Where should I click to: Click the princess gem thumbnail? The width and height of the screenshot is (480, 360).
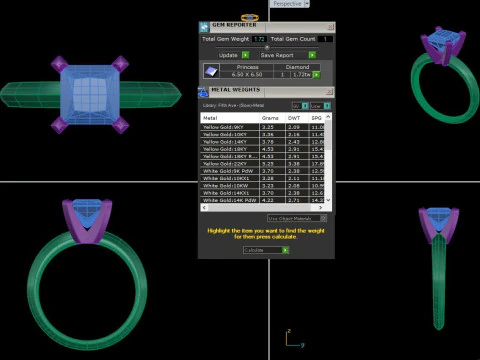tap(211, 71)
